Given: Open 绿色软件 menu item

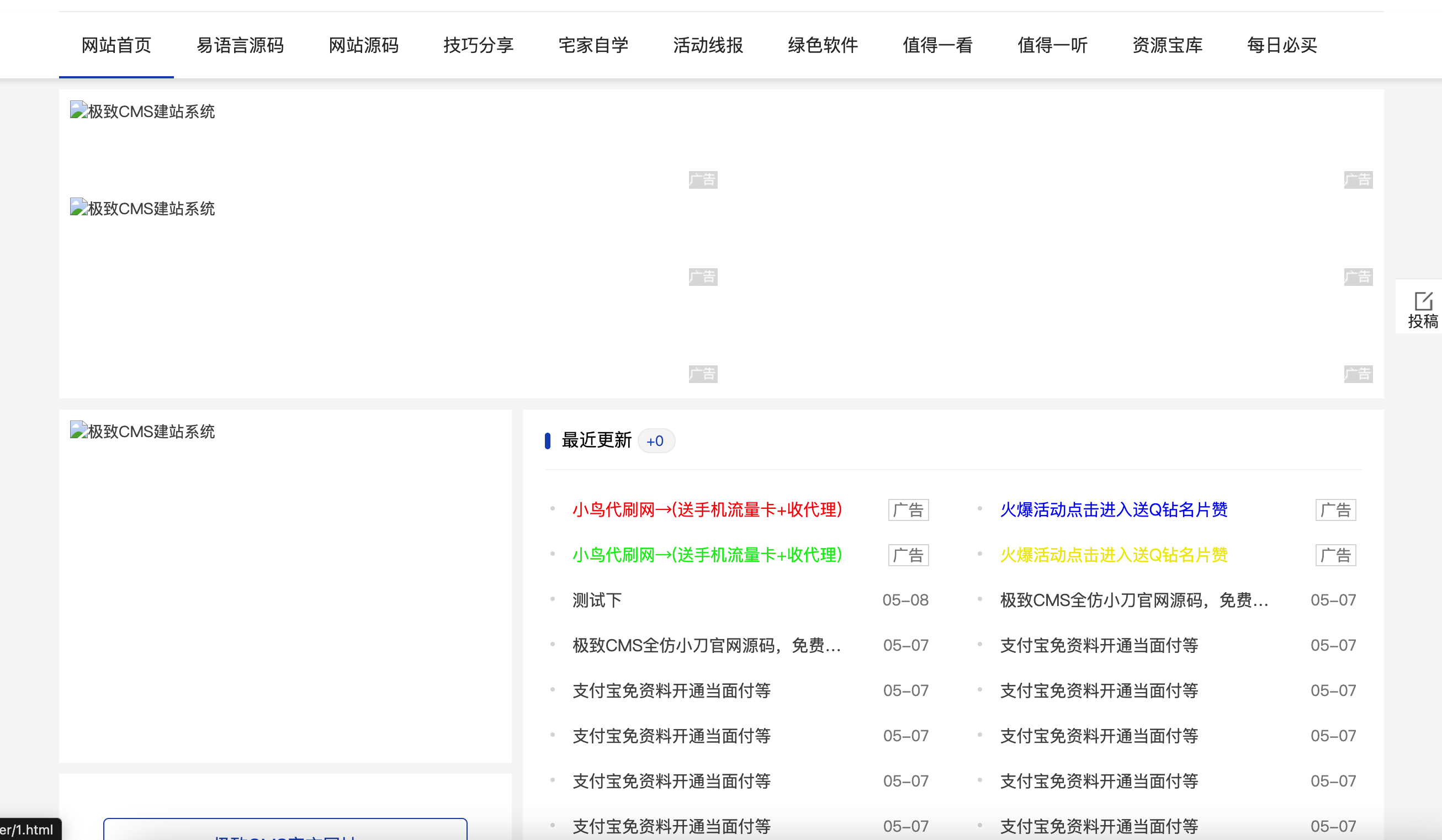Looking at the screenshot, I should [x=823, y=45].
